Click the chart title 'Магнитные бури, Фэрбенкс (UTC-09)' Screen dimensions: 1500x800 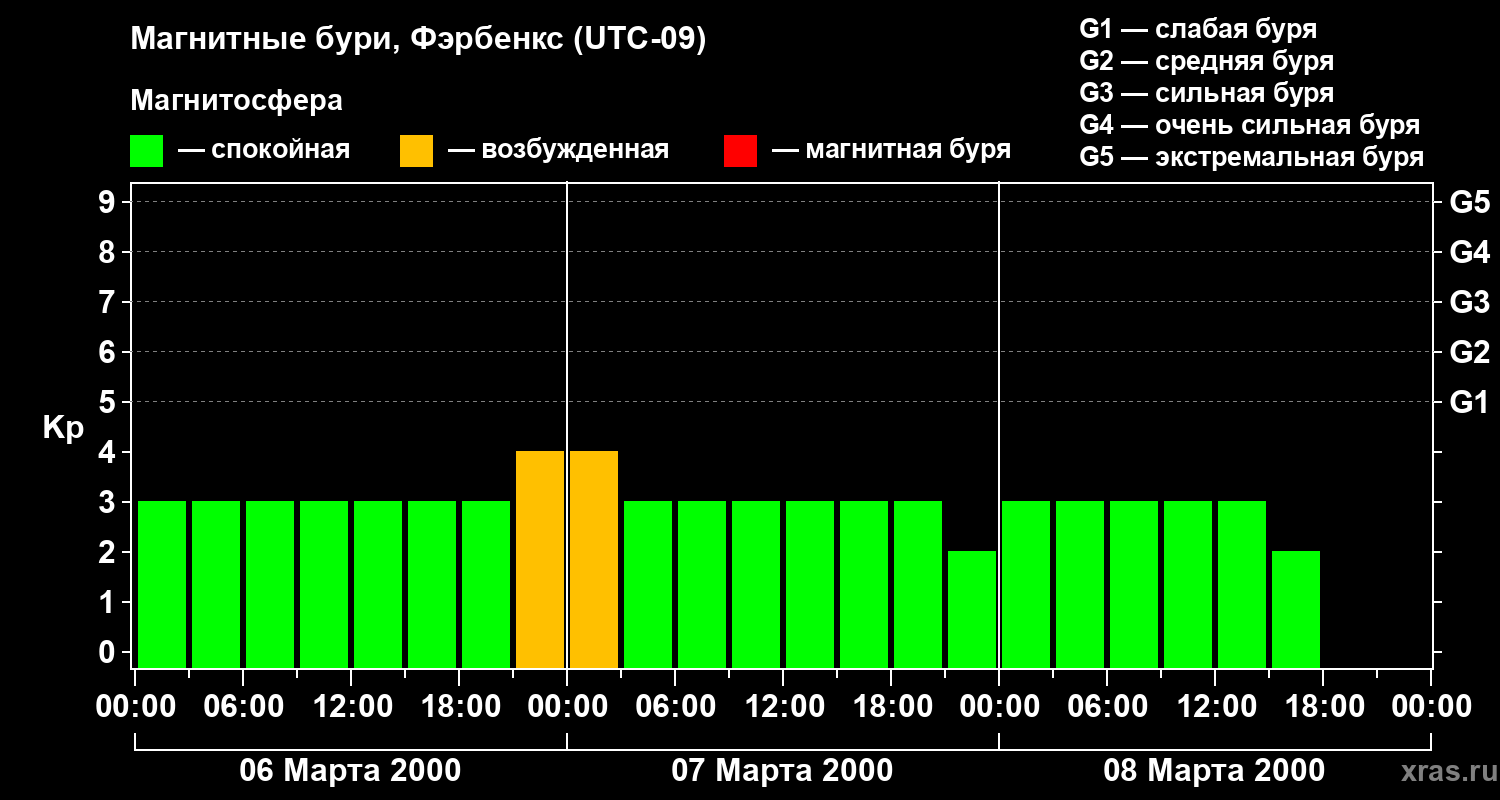pos(418,40)
